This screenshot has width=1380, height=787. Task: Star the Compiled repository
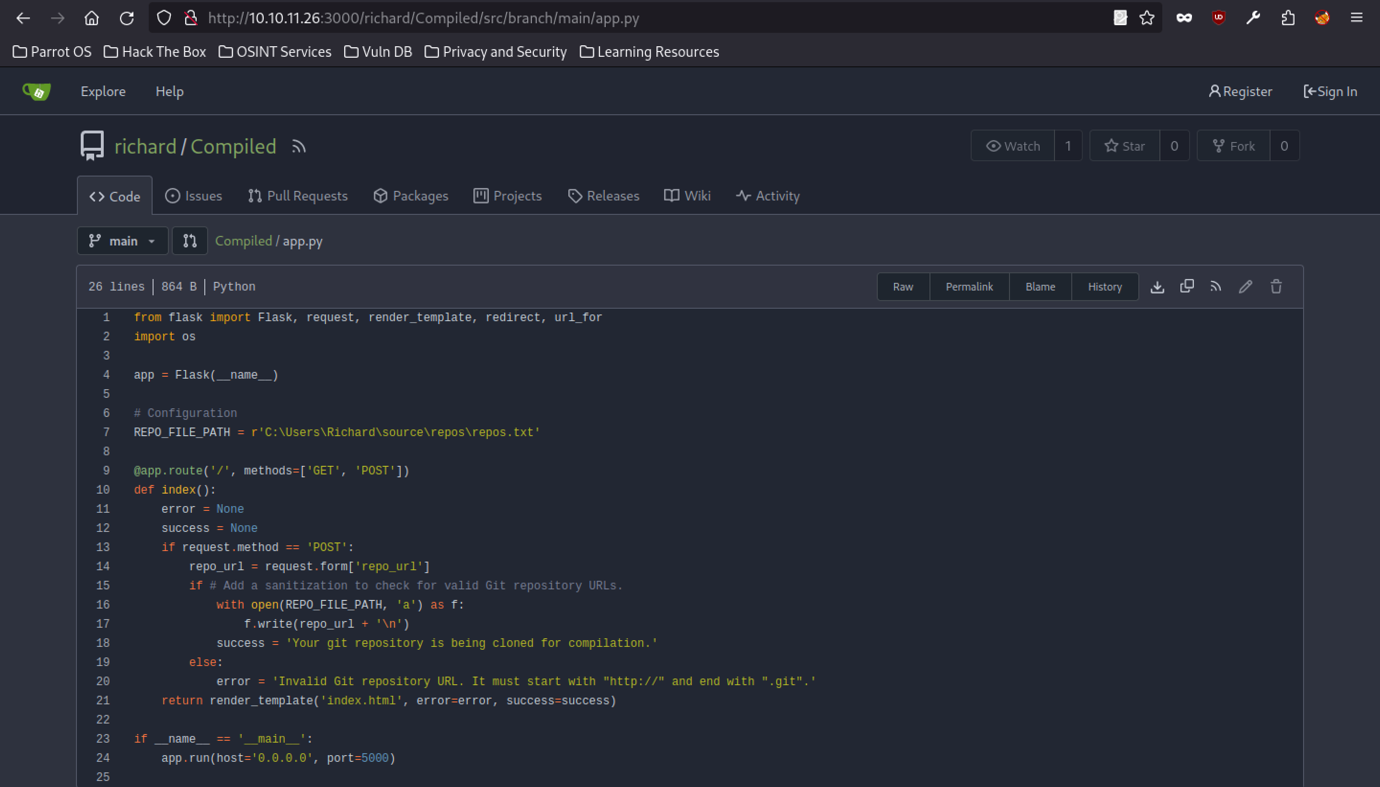[1125, 146]
